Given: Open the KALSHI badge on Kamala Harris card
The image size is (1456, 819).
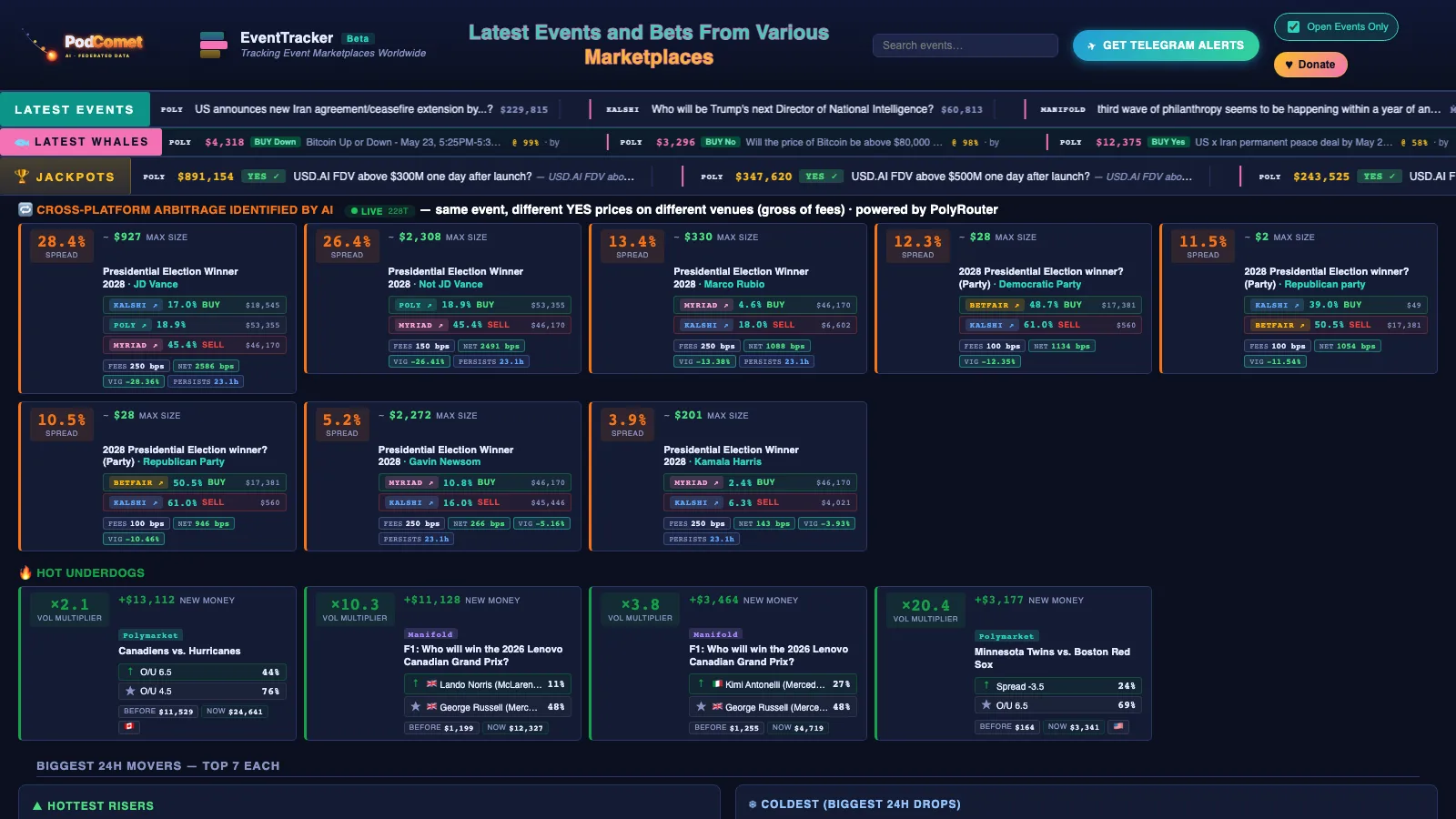Looking at the screenshot, I should pyautogui.click(x=695, y=502).
